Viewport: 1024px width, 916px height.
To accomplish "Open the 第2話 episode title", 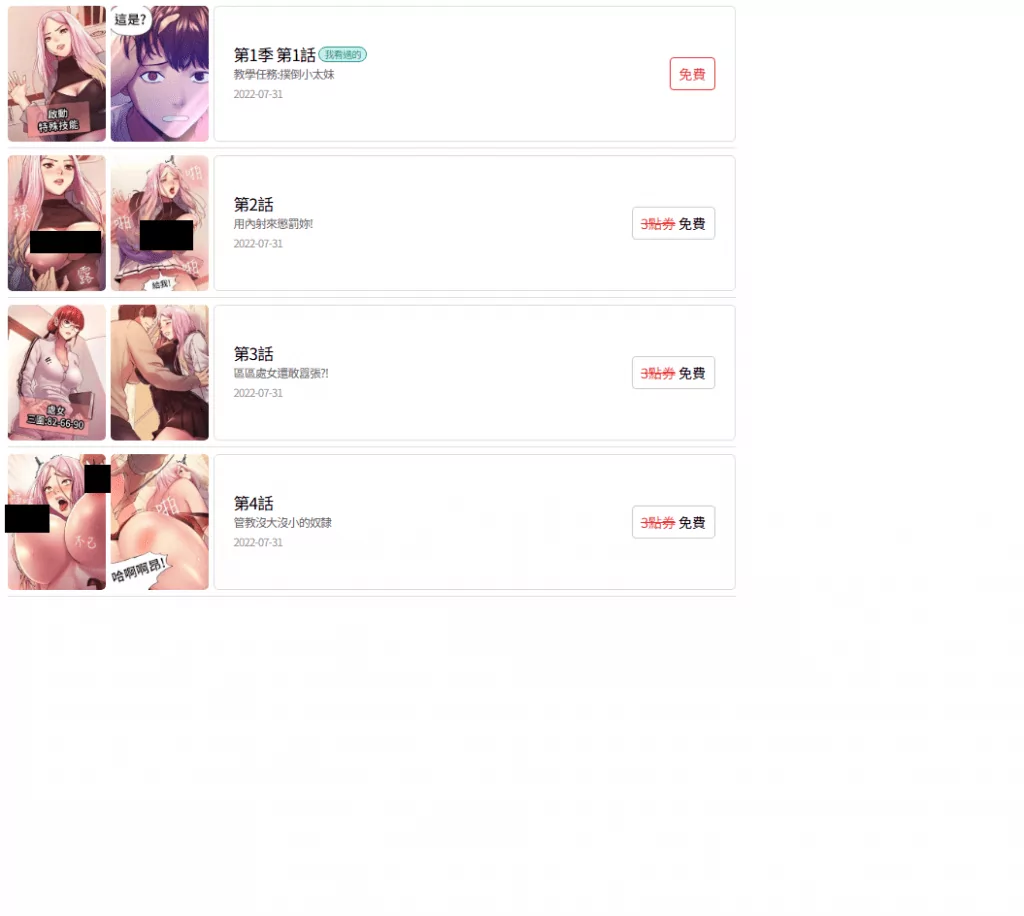I will 253,204.
